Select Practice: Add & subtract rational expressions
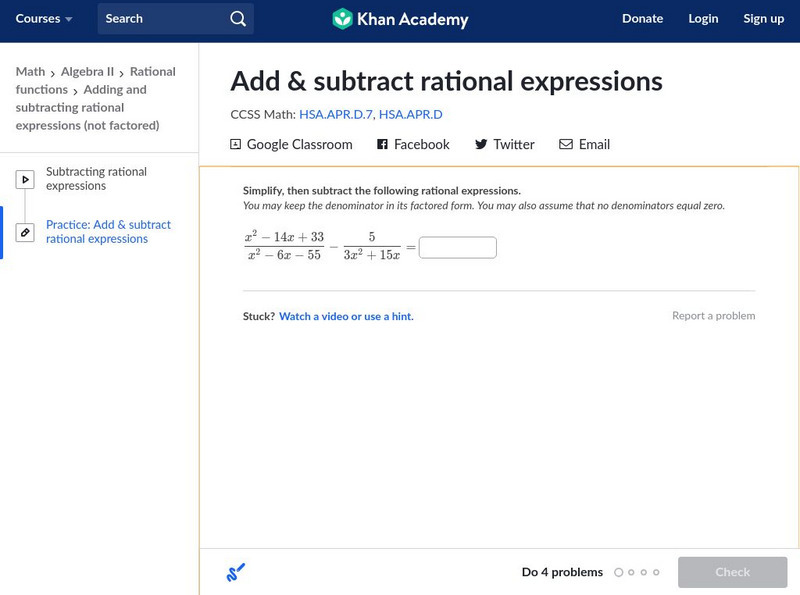This screenshot has width=800, height=595. pyautogui.click(x=108, y=232)
